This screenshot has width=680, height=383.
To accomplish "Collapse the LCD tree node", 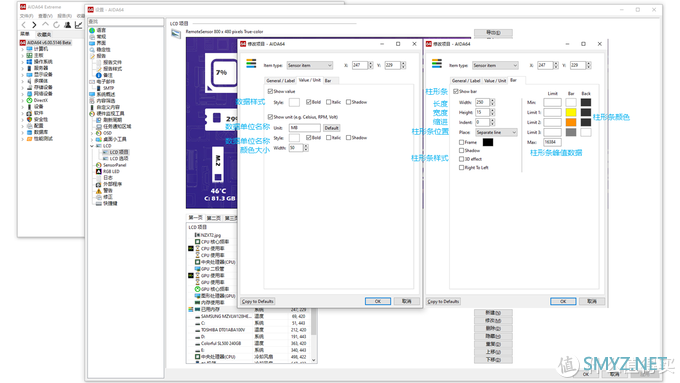I will tap(92, 146).
